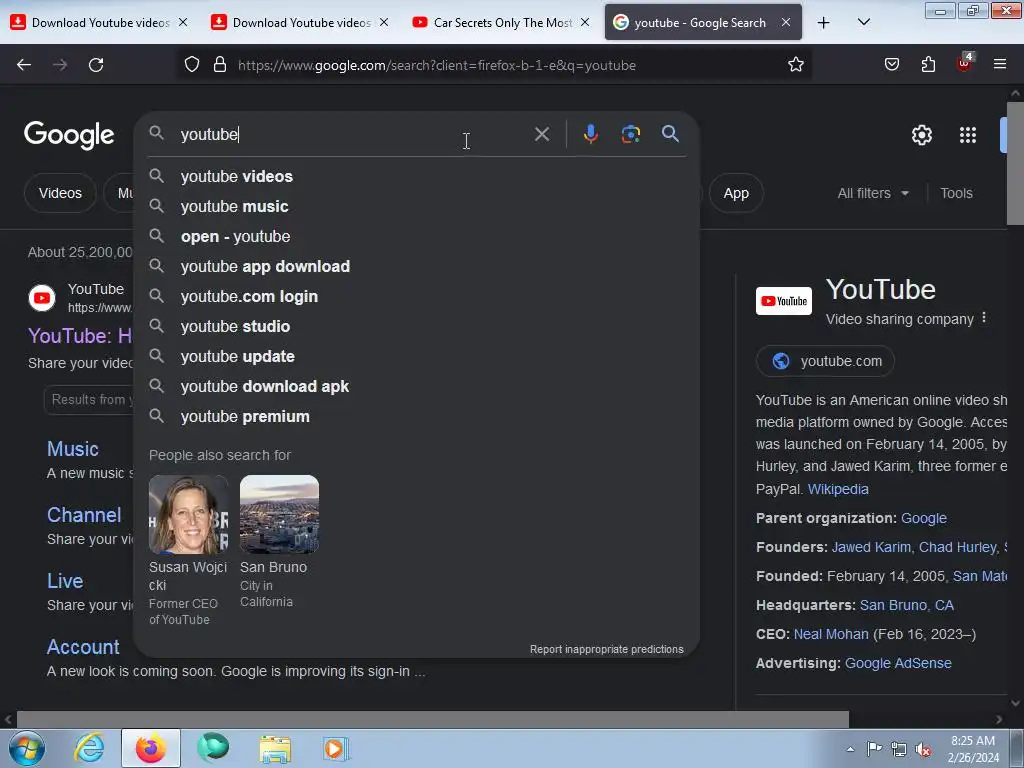Click the Action Center flag tray icon
The height and width of the screenshot is (768, 1024).
point(874,749)
